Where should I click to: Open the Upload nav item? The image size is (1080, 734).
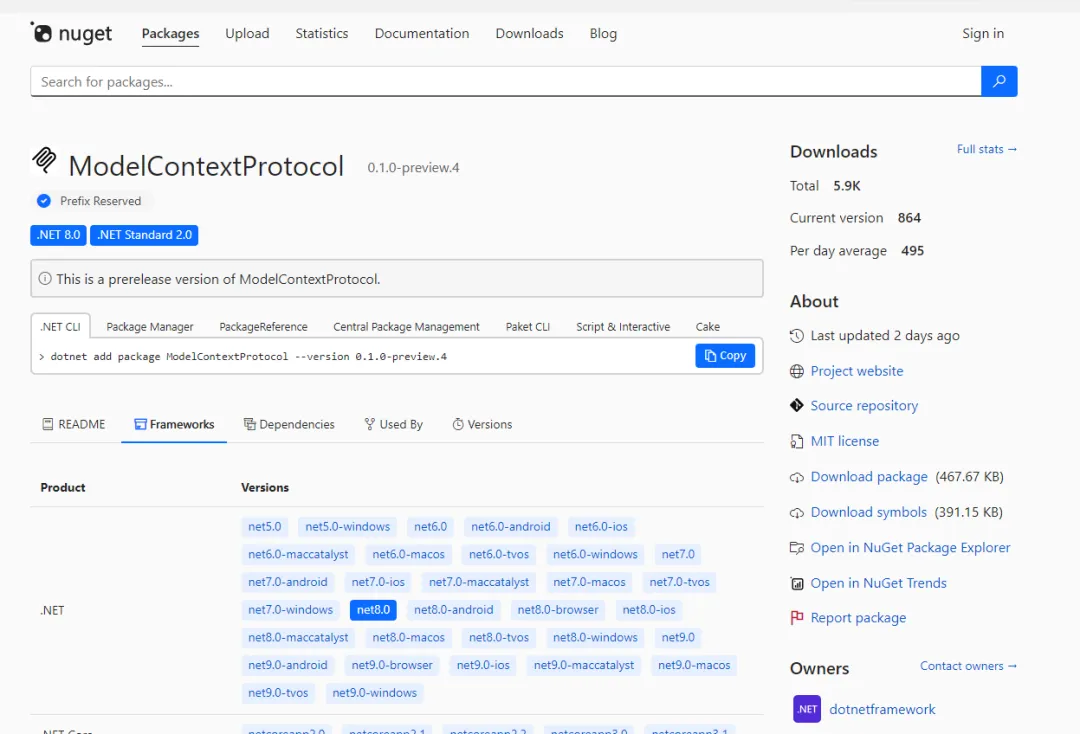tap(247, 33)
